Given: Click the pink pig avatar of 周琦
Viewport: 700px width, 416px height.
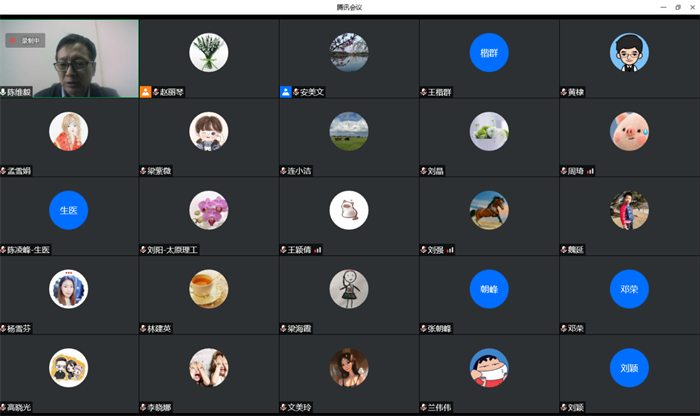Looking at the screenshot, I should coord(629,131).
